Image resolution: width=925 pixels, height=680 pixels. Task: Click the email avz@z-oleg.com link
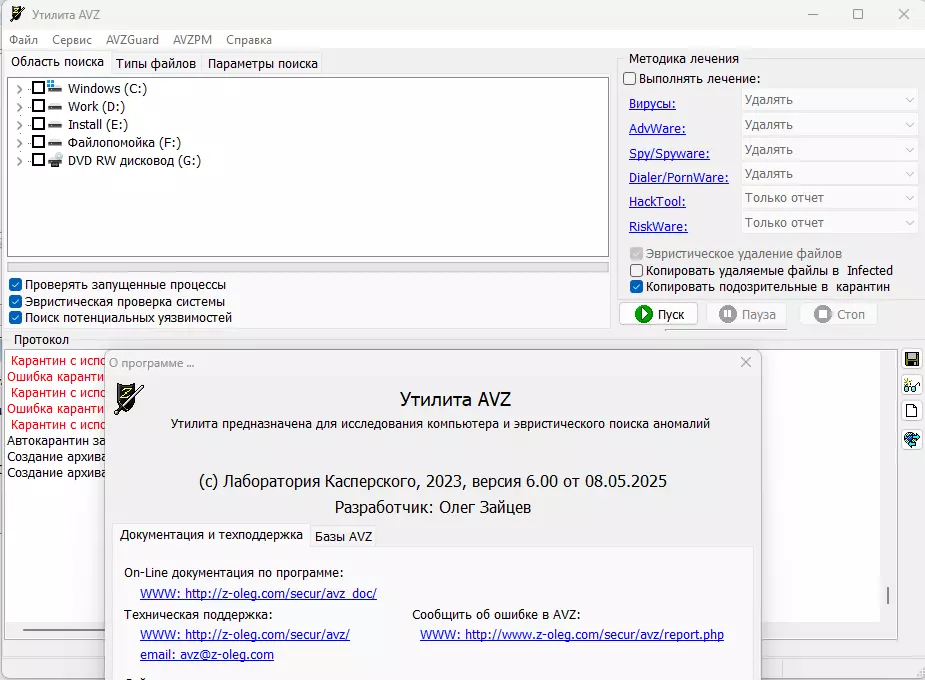click(x=207, y=655)
